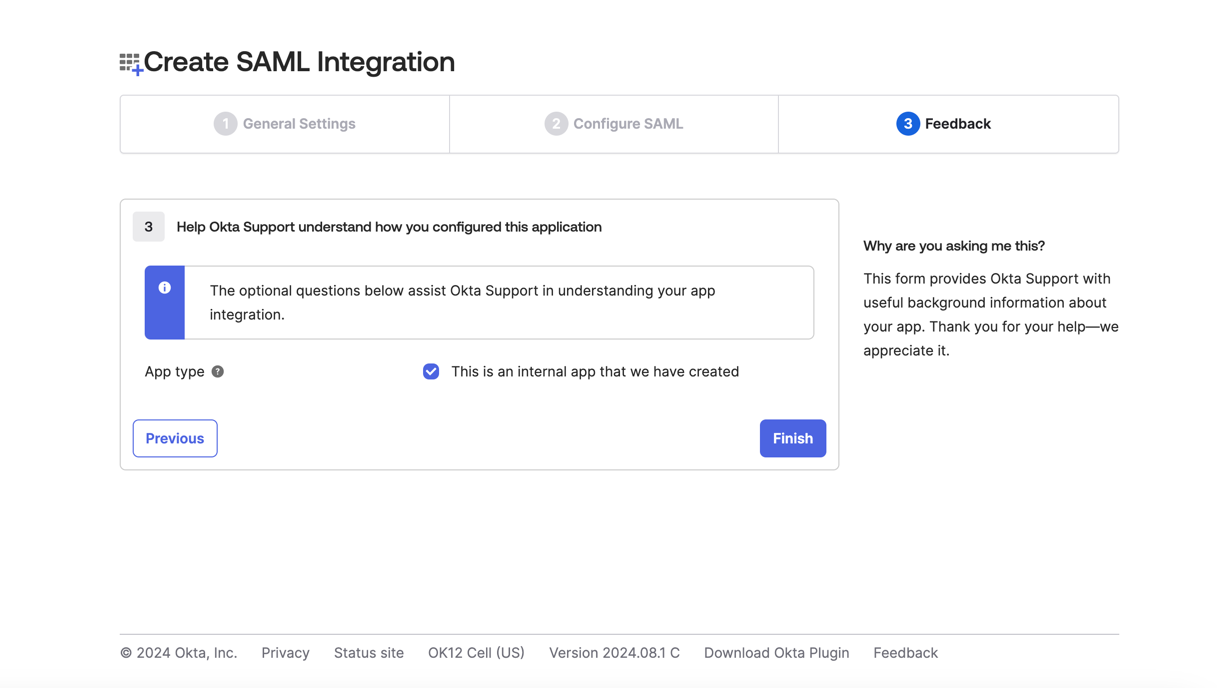Uncheck the internal app checkbox
This screenshot has height=688, width=1217.
(x=430, y=371)
